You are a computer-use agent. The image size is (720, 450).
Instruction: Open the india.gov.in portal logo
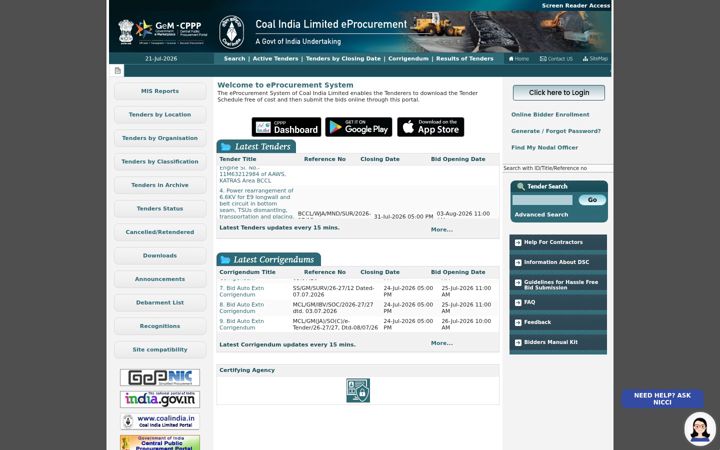pyautogui.click(x=160, y=399)
